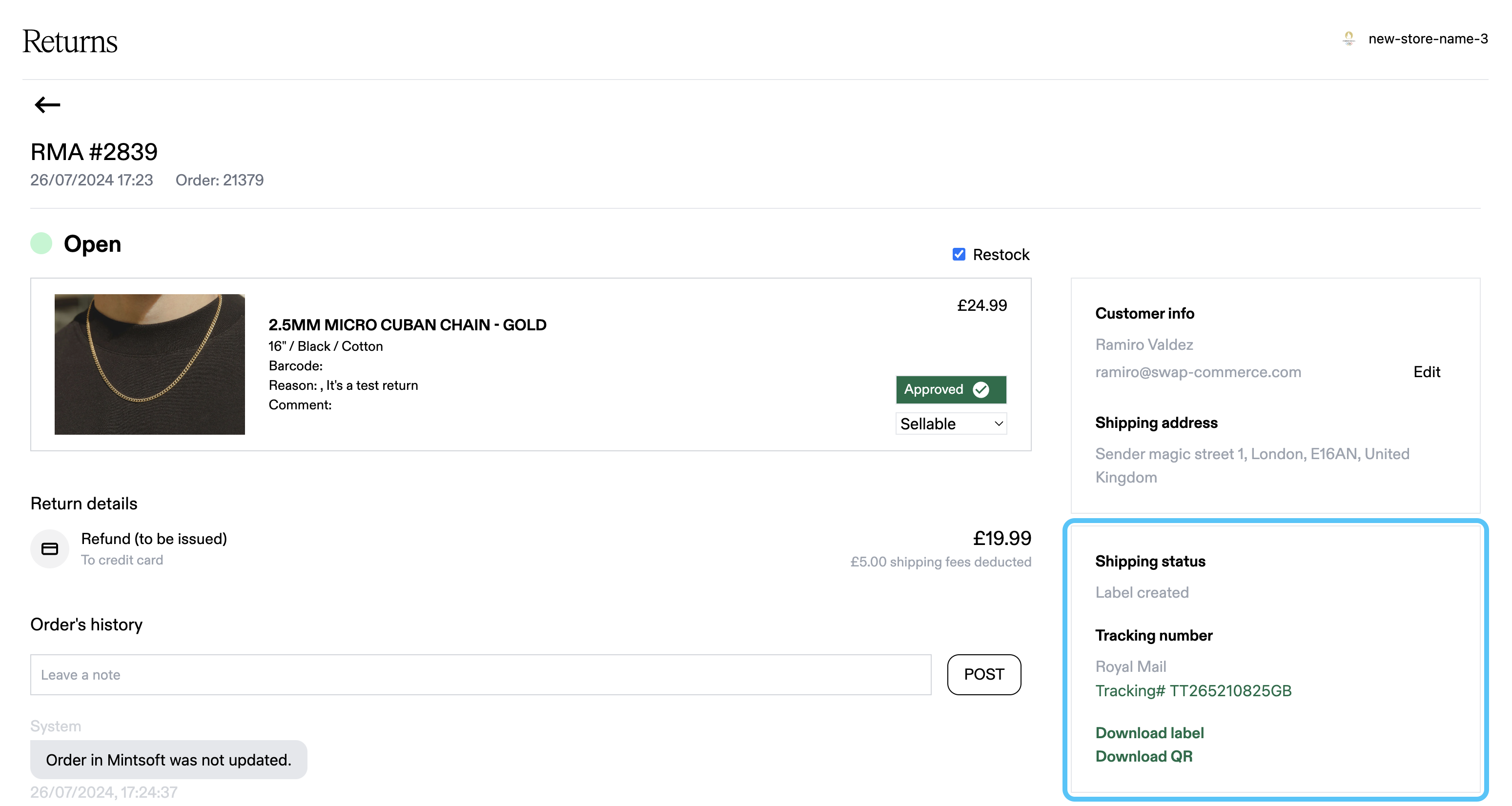Click the Comment: field label
The height and width of the screenshot is (806, 1512).
pos(300,405)
